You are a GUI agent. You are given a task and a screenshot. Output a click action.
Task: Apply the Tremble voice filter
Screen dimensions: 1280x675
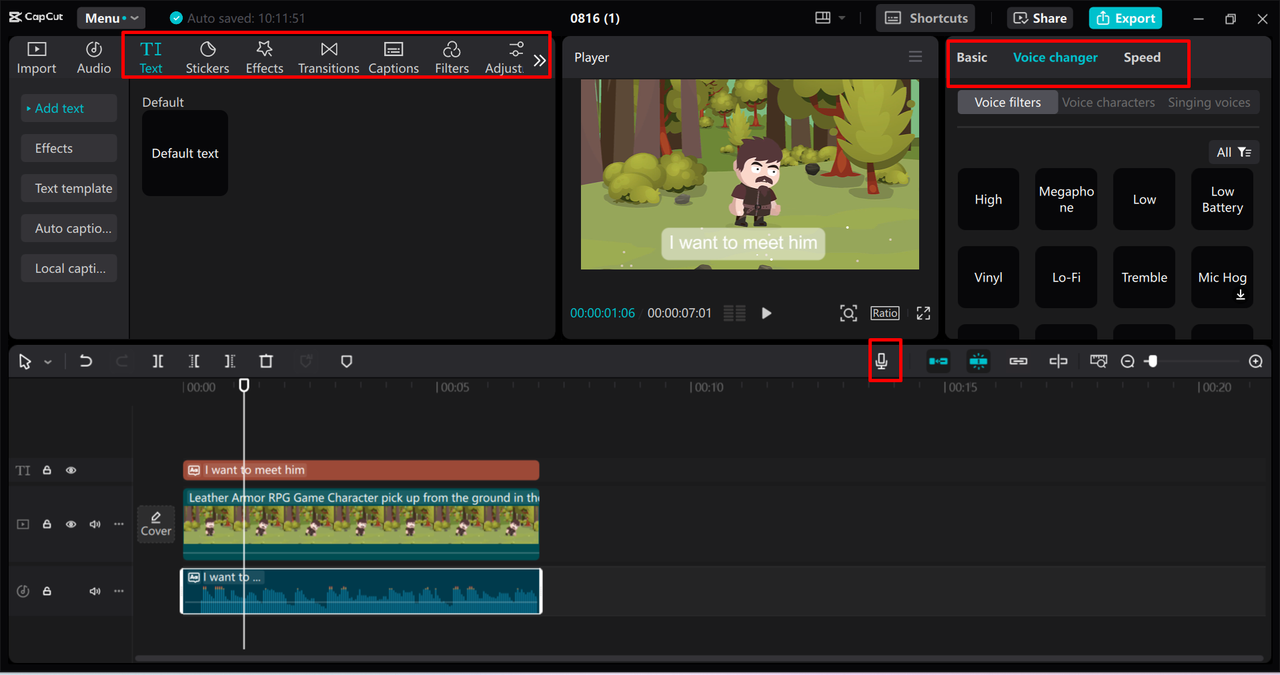tap(1144, 277)
